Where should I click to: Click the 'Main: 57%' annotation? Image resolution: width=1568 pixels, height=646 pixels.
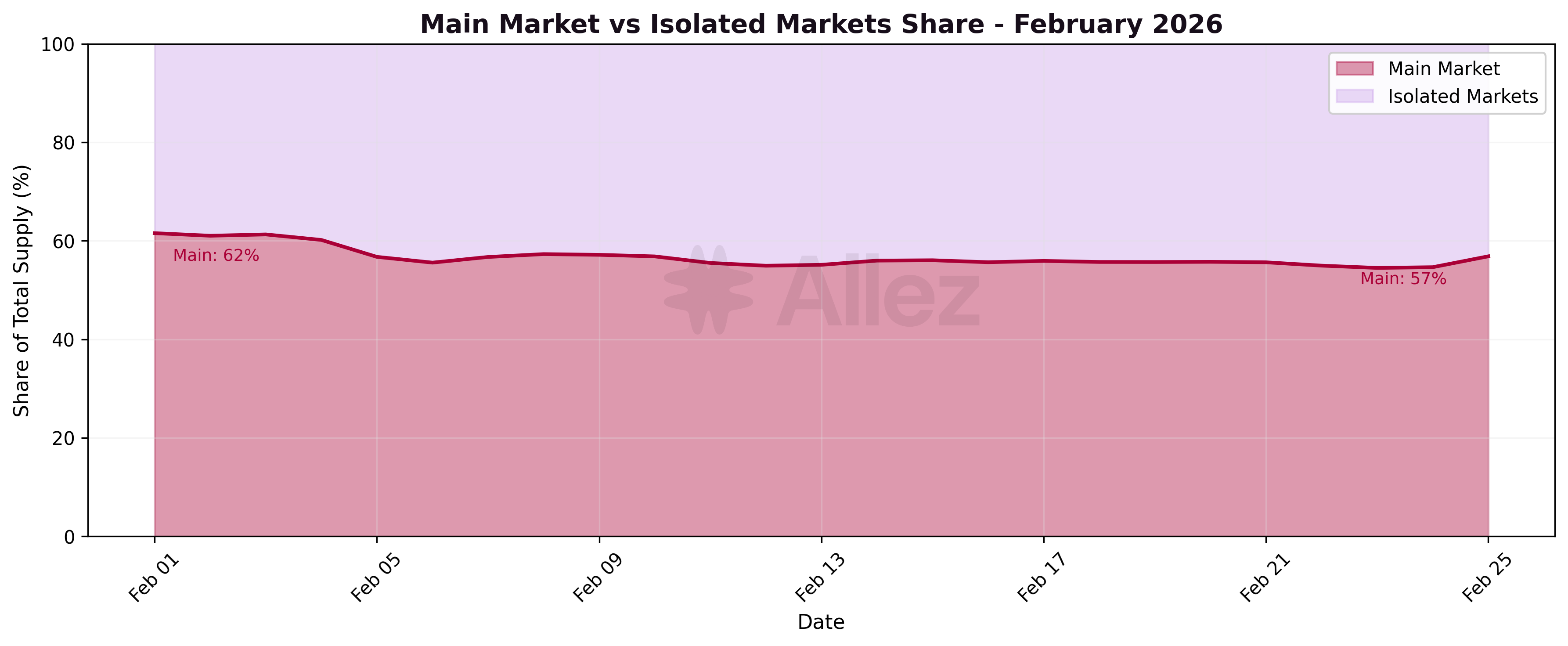[1403, 279]
